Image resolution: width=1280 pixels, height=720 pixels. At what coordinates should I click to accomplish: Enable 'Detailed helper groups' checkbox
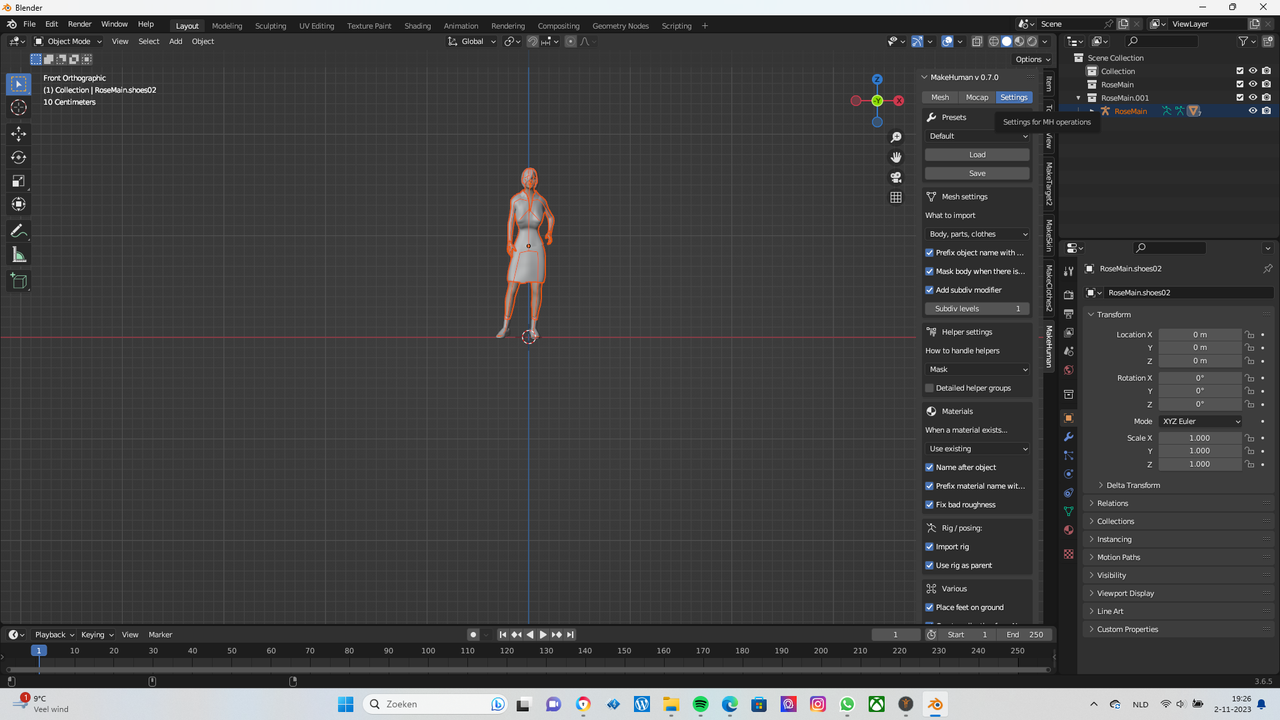click(x=929, y=388)
